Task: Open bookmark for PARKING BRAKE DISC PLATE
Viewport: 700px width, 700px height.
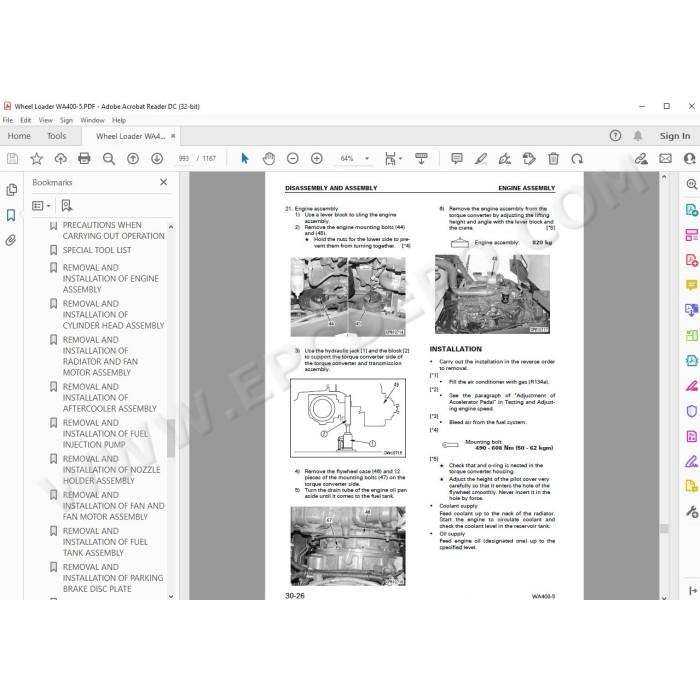Action: (113, 578)
